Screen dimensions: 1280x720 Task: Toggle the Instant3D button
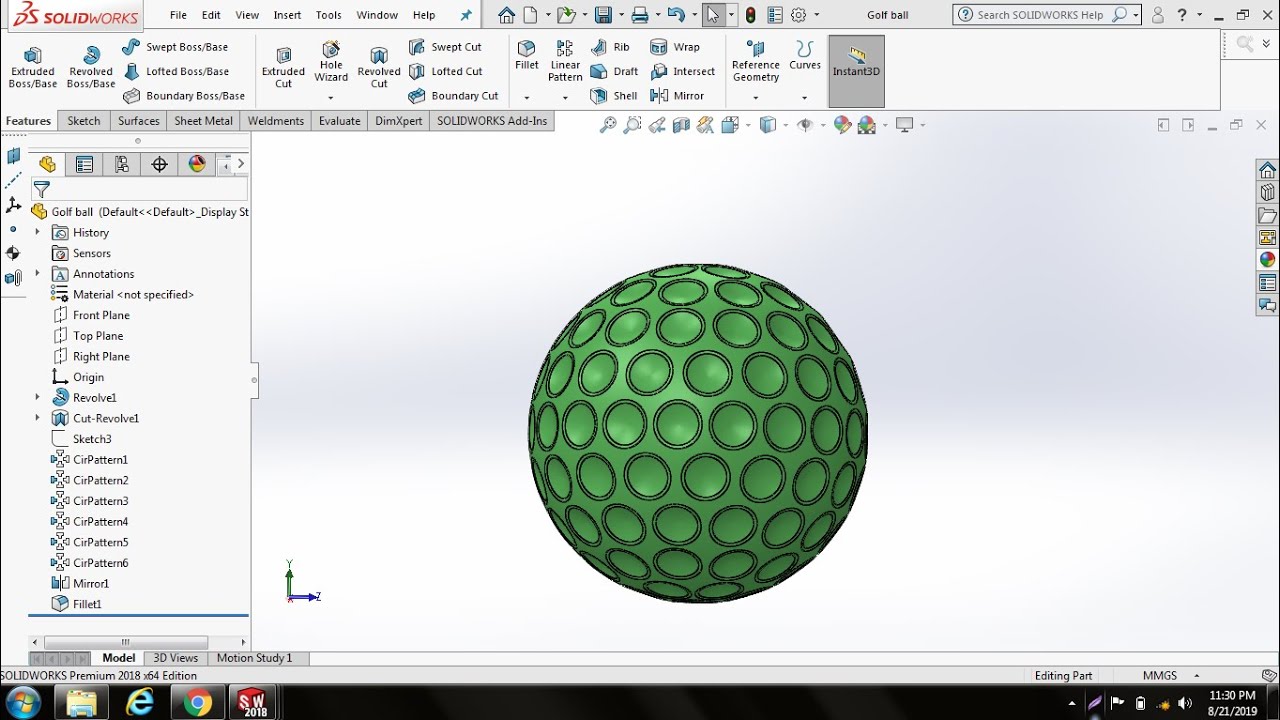point(857,71)
